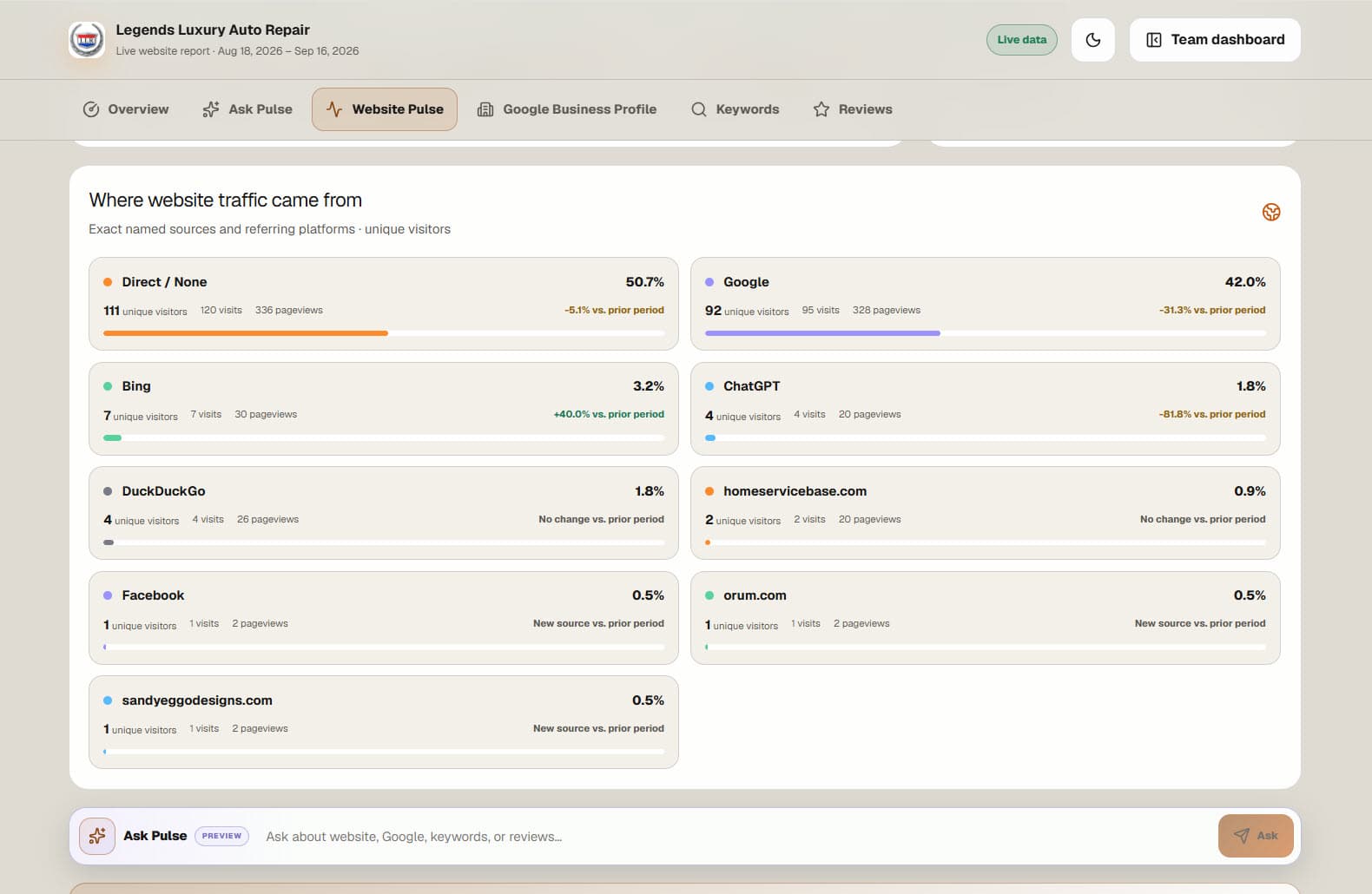Go to the Google Business Profile tab

[x=567, y=109]
